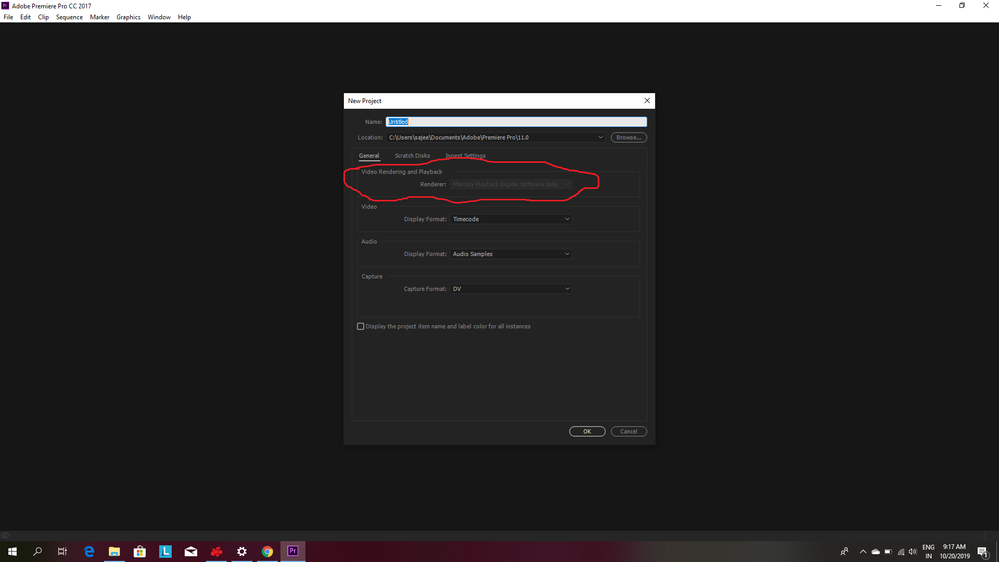Switch to the Ingest Settings tab
The height and width of the screenshot is (562, 999).
pyautogui.click(x=465, y=155)
